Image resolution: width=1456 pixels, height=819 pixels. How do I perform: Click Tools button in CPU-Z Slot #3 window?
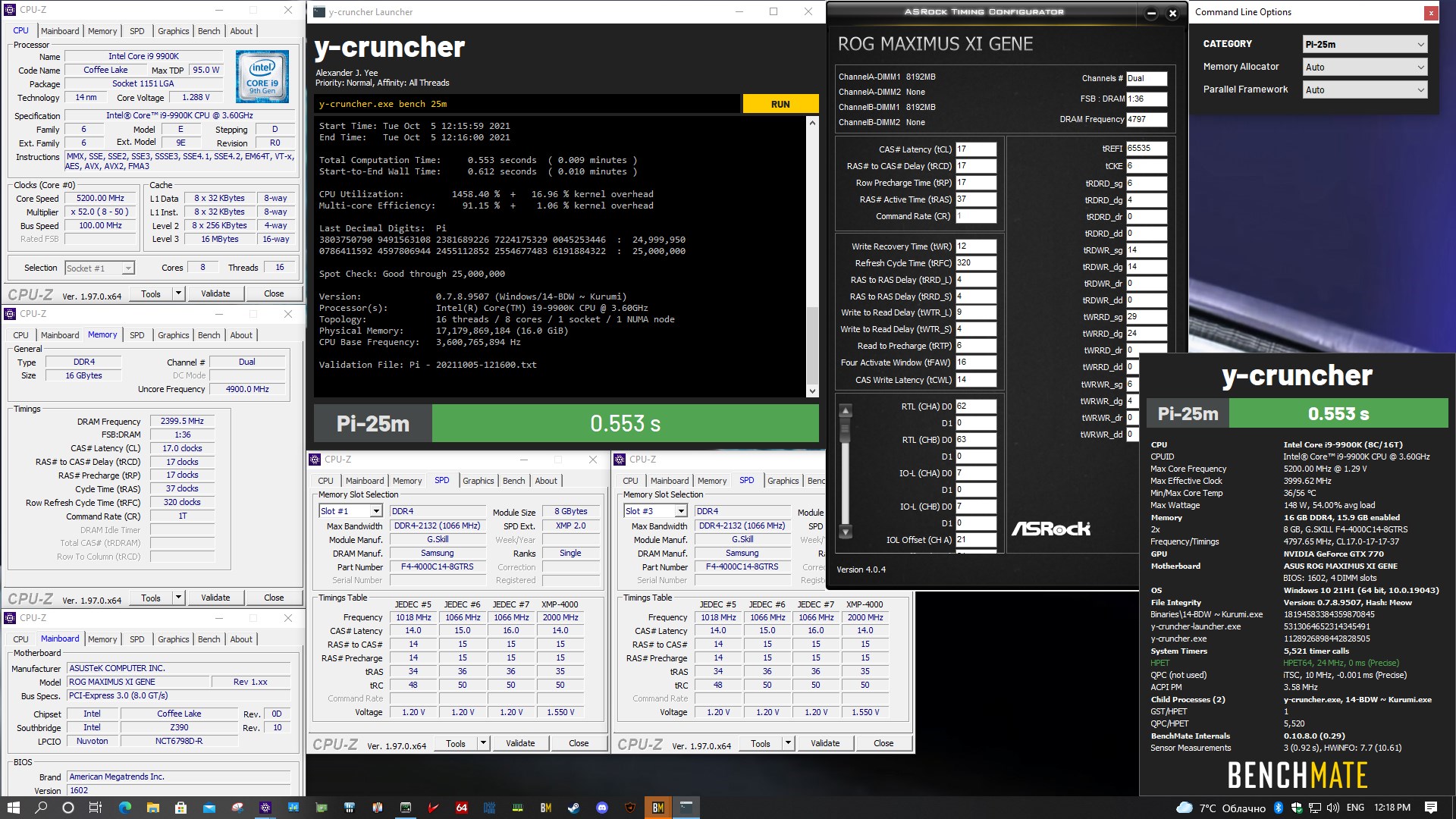761,743
